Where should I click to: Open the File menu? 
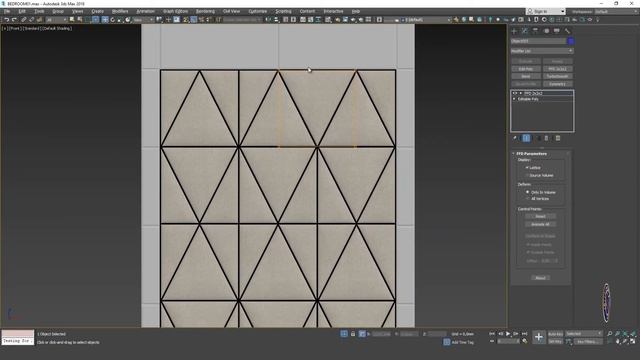(x=7, y=11)
